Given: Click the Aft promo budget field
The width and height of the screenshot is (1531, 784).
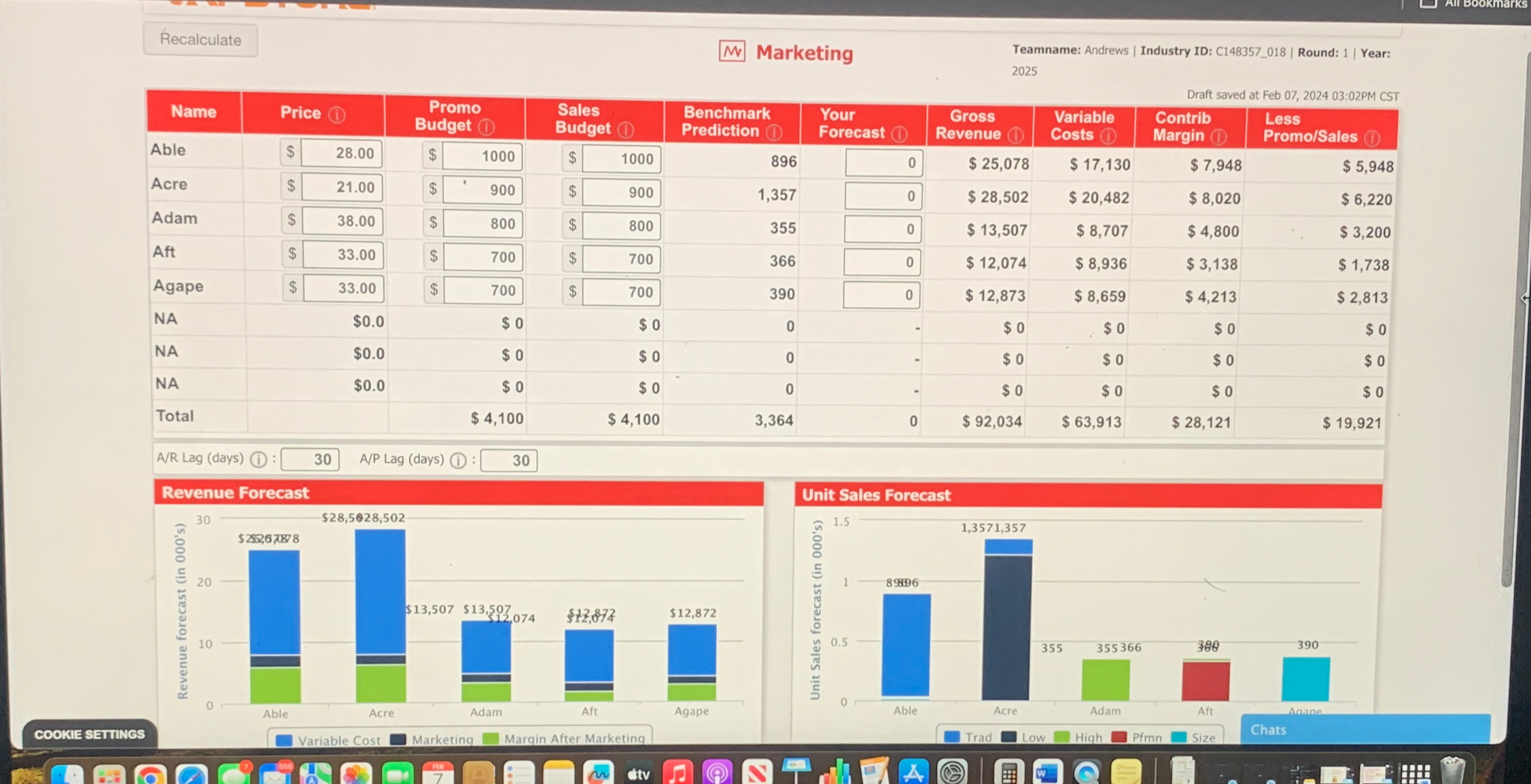Looking at the screenshot, I should [x=482, y=257].
